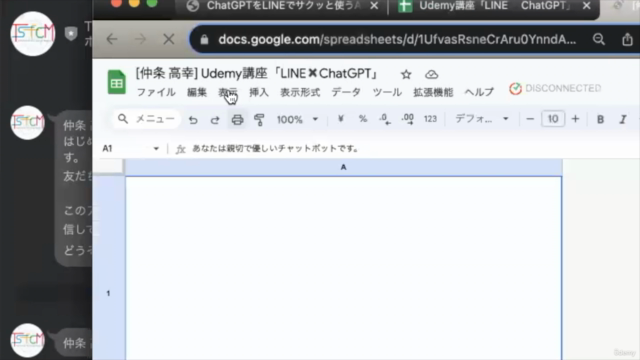Open the 編集 menu

click(x=197, y=92)
